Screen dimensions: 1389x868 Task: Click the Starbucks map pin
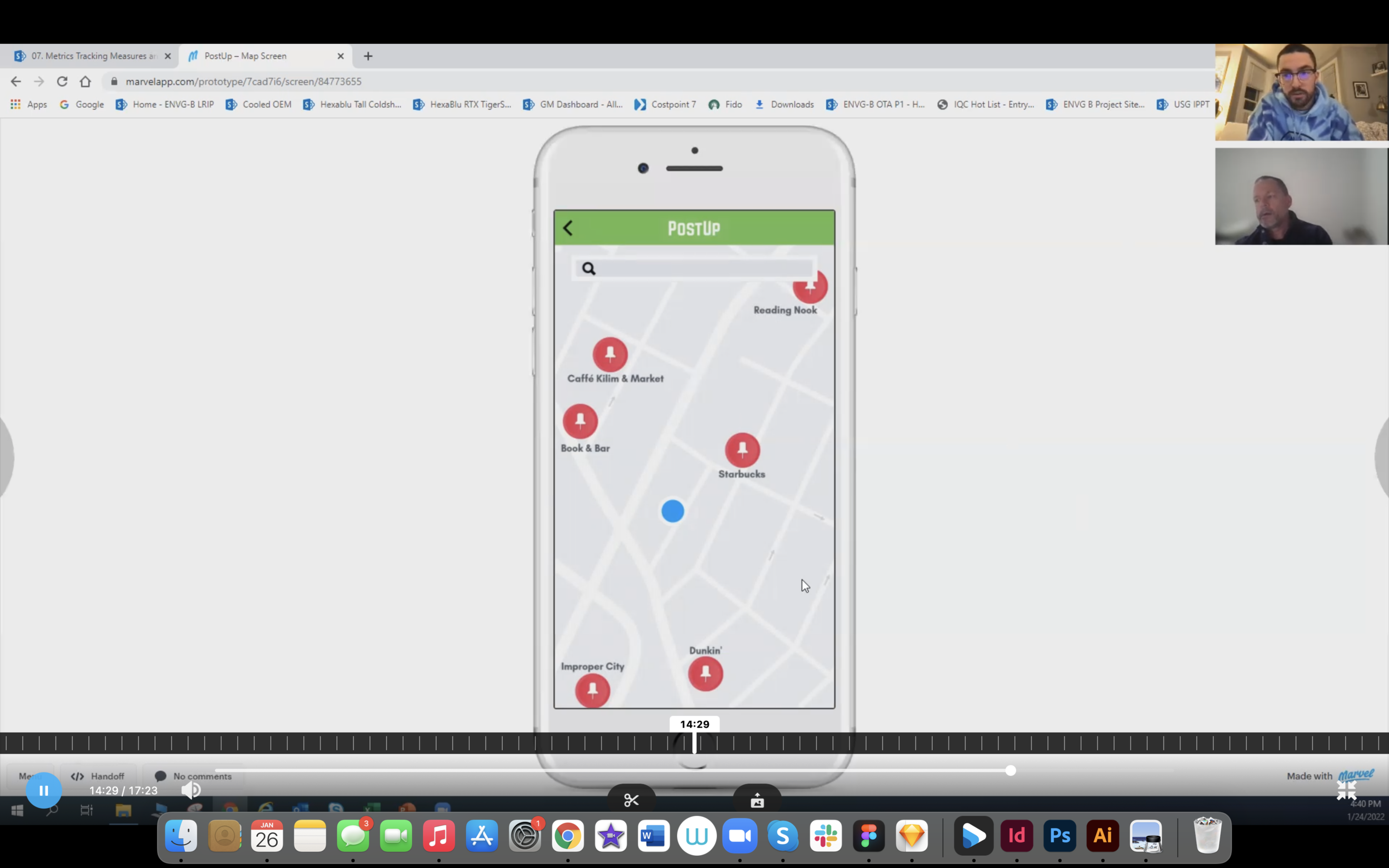(742, 449)
